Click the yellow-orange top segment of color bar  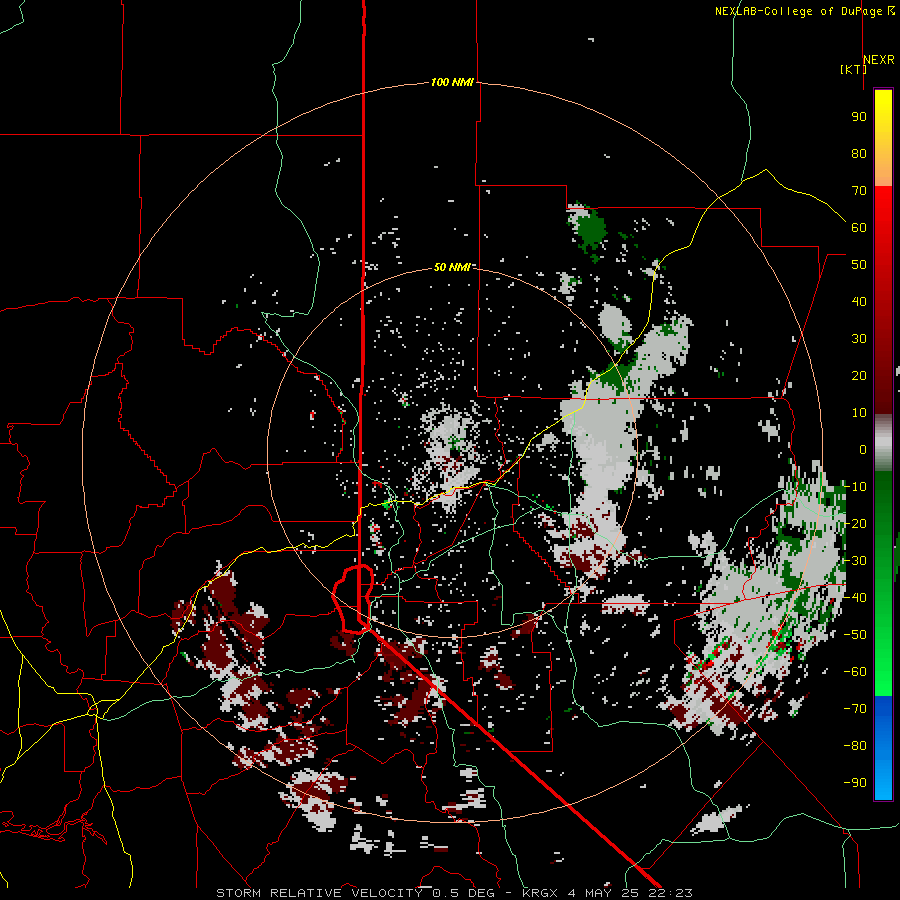tap(883, 138)
